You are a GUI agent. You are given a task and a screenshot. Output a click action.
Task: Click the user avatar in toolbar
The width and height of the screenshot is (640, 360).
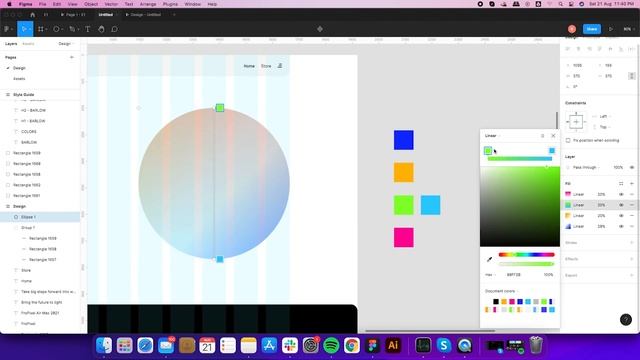coord(572,29)
